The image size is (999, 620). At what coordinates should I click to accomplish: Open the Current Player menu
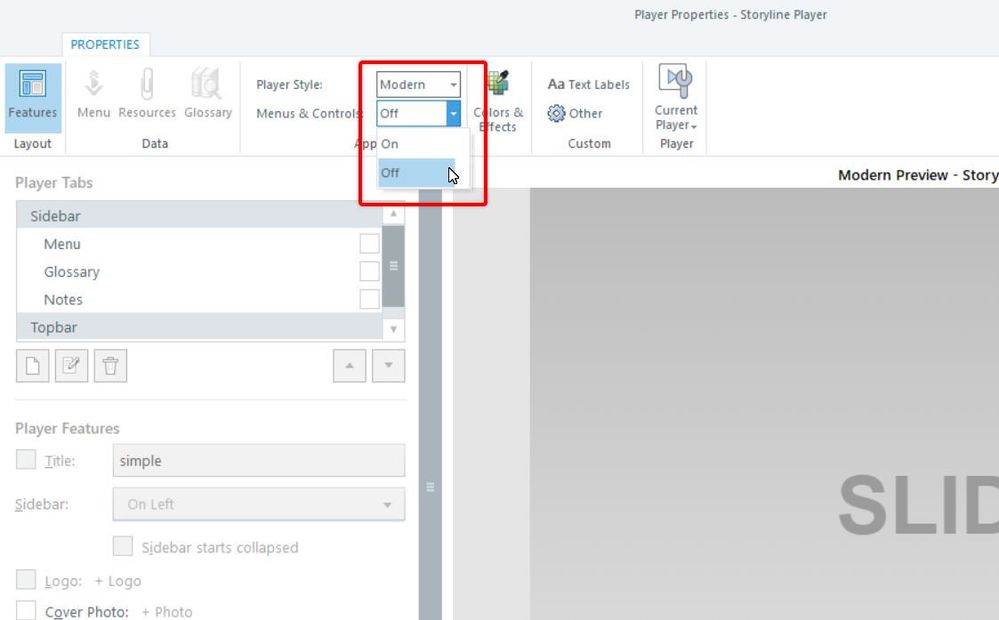[x=676, y=97]
